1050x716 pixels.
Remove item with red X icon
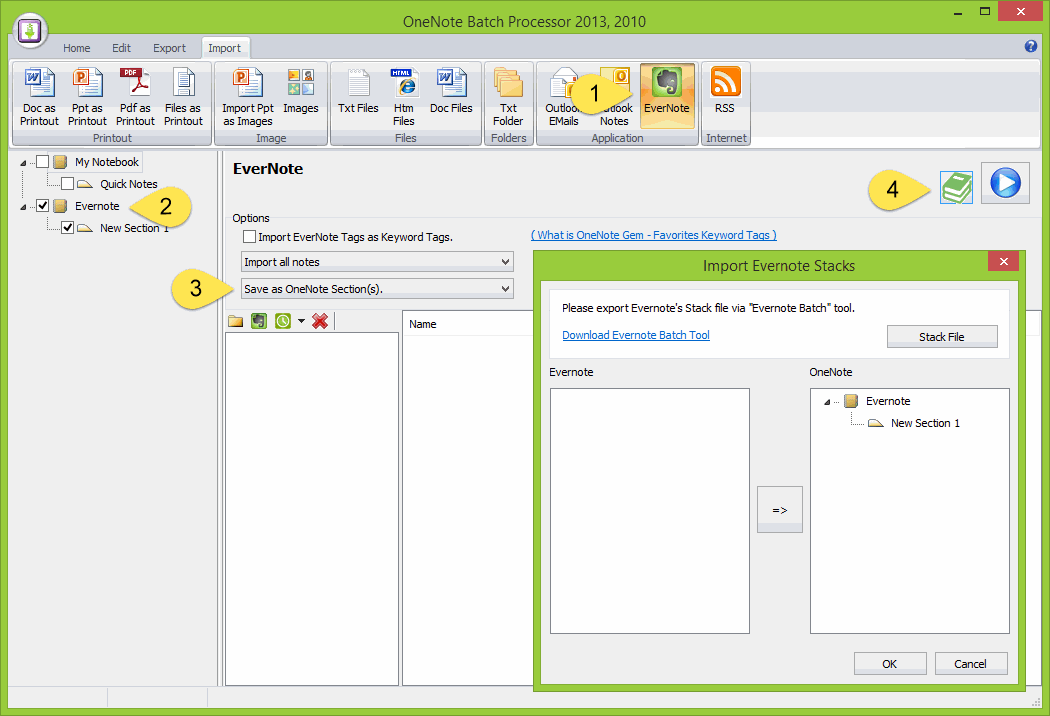coord(320,321)
